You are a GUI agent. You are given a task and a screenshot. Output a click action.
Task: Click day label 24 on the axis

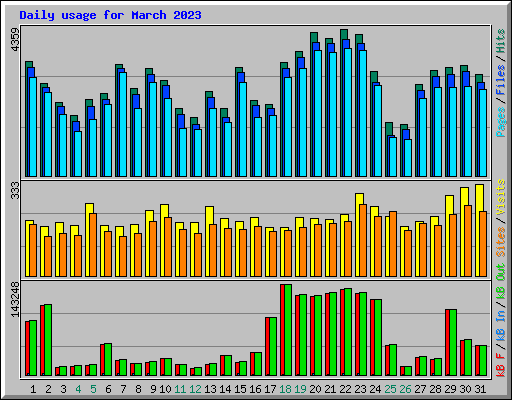pyautogui.click(x=375, y=389)
